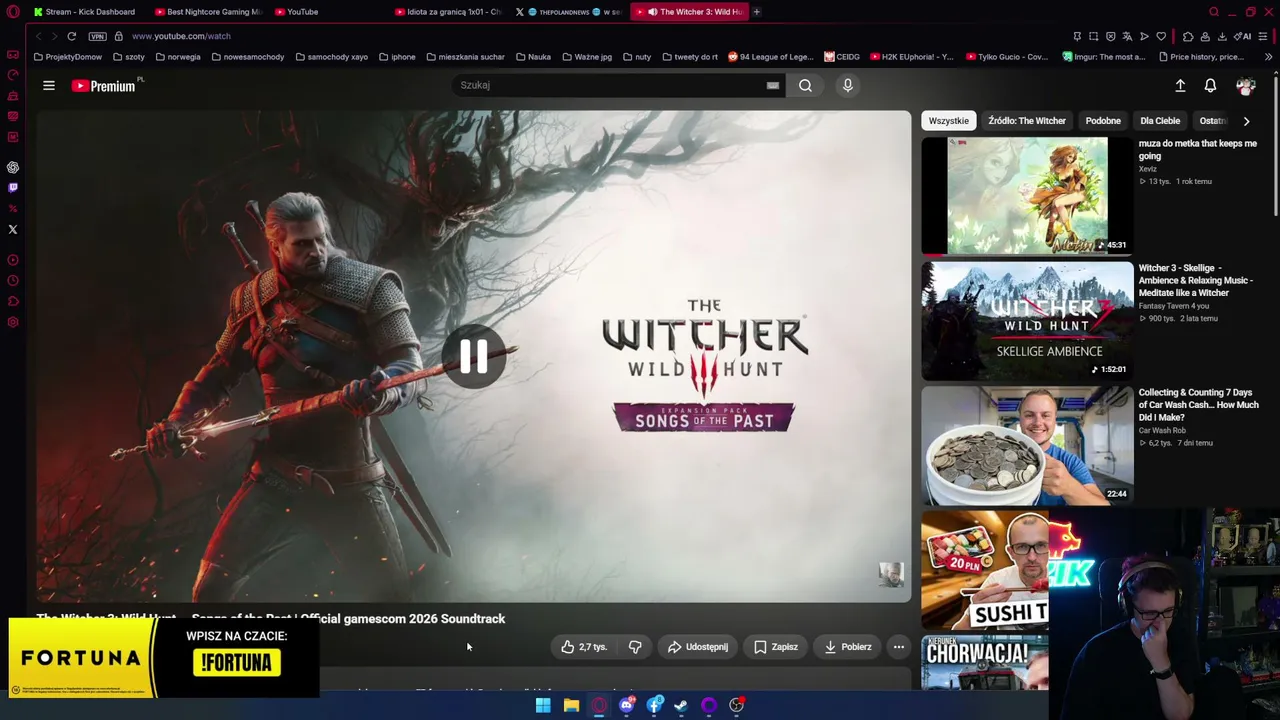Open the 'Nauka' bookmark folder
The image size is (1280, 720).
tap(533, 57)
